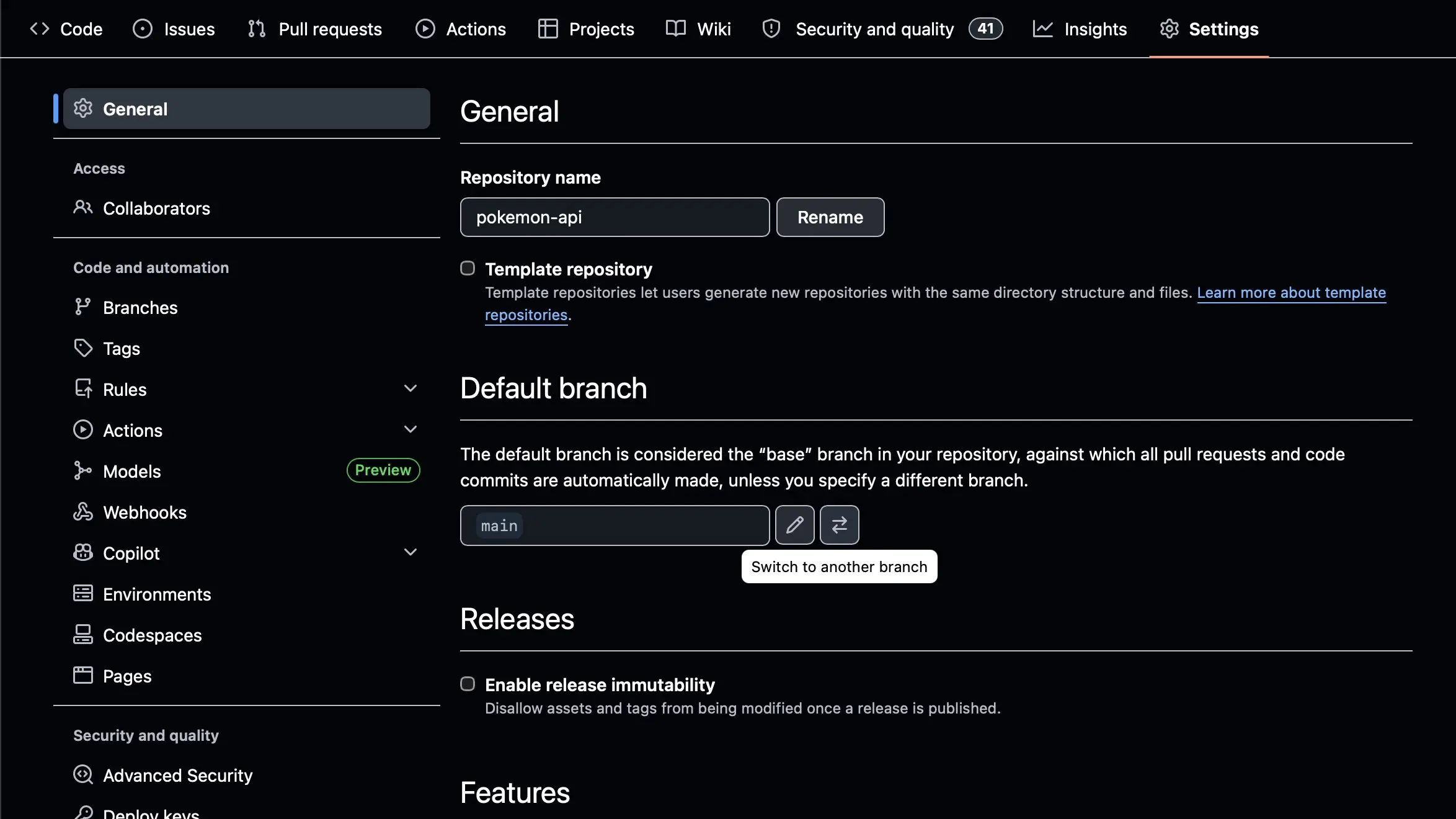The width and height of the screenshot is (1456, 819).
Task: Click the Collaborators people icon
Action: pos(83,207)
